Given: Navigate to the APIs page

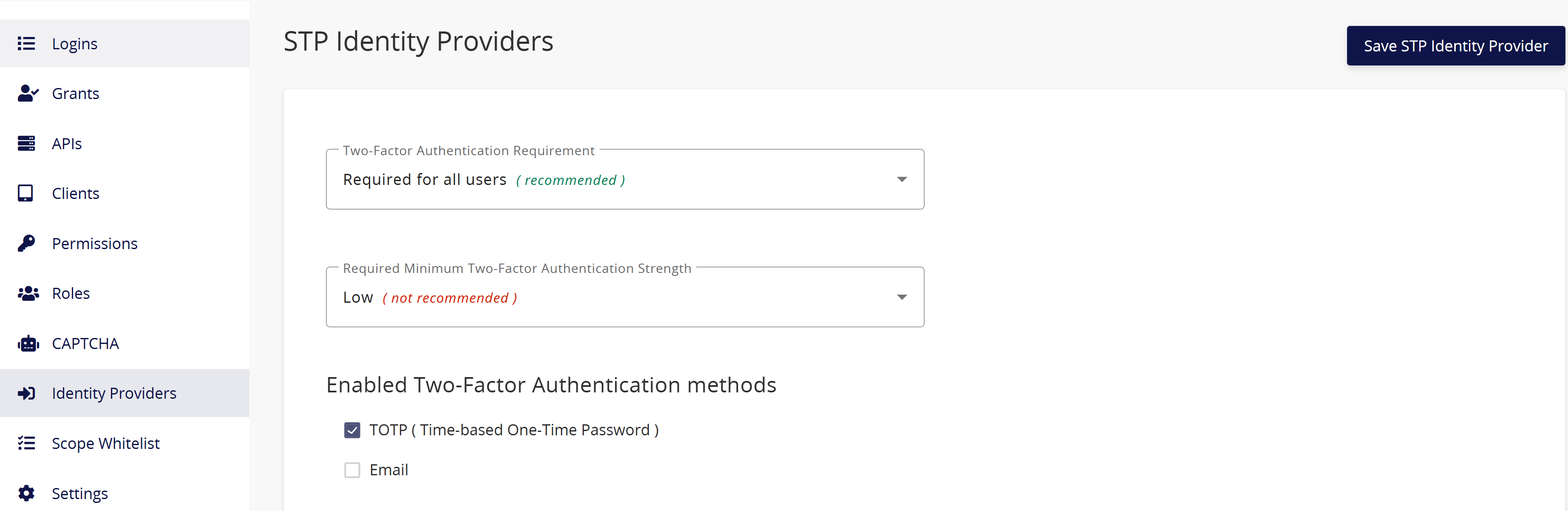Looking at the screenshot, I should point(125,143).
